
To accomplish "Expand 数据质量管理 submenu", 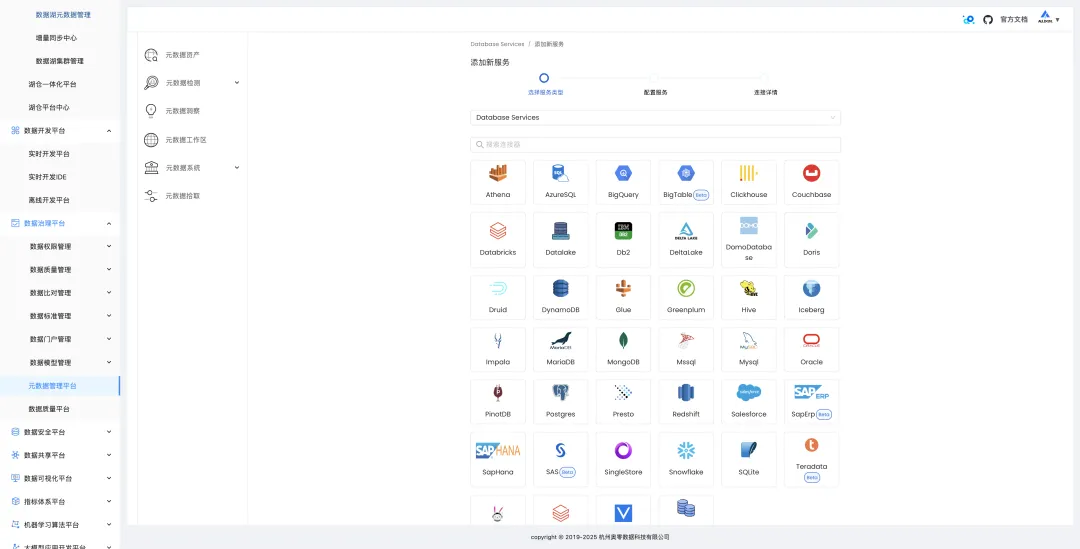I will point(60,270).
